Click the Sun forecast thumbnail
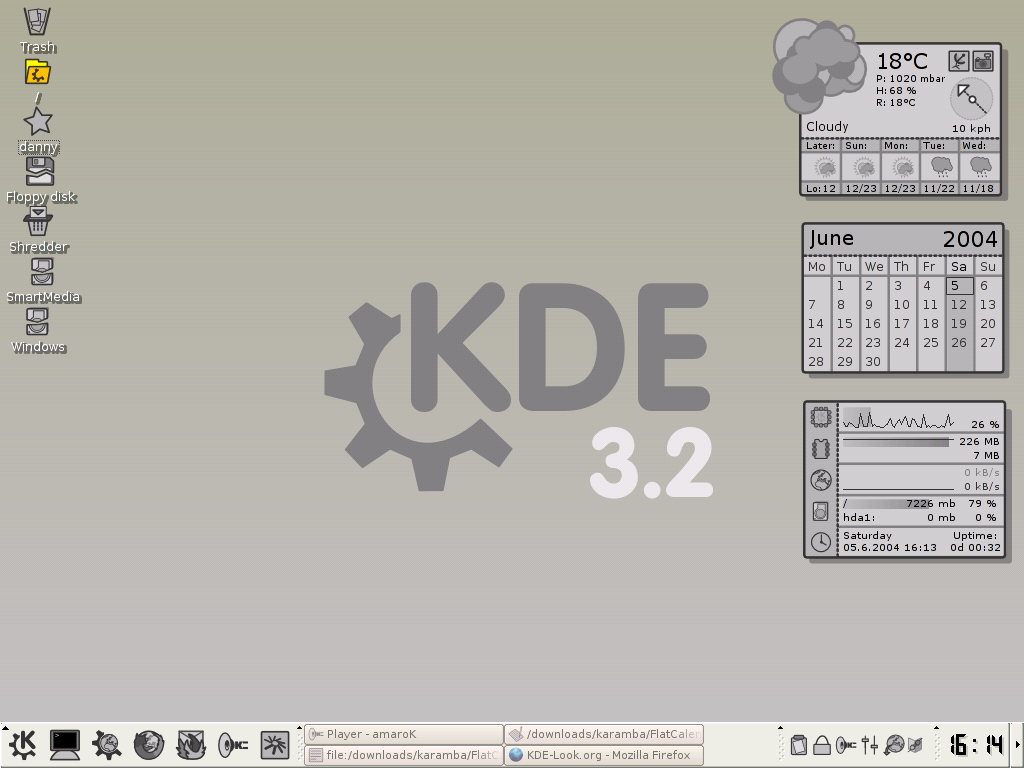 (x=862, y=167)
